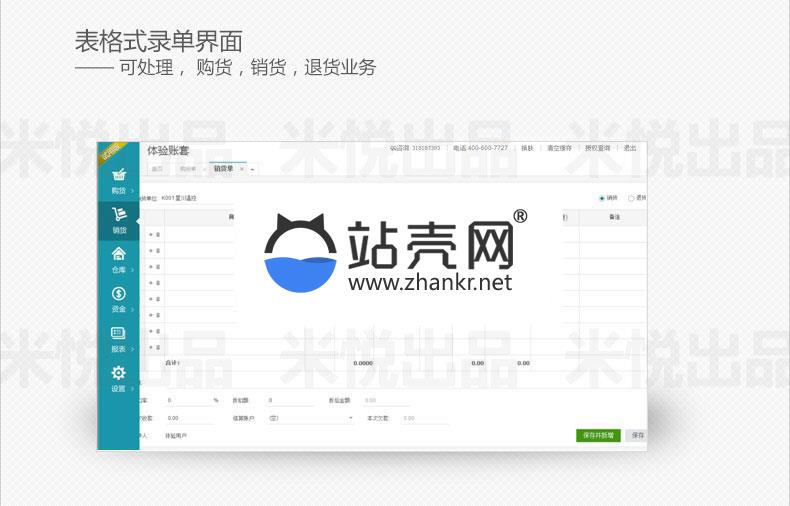
Task: Switch to the 购货单 tab
Action: pos(187,169)
